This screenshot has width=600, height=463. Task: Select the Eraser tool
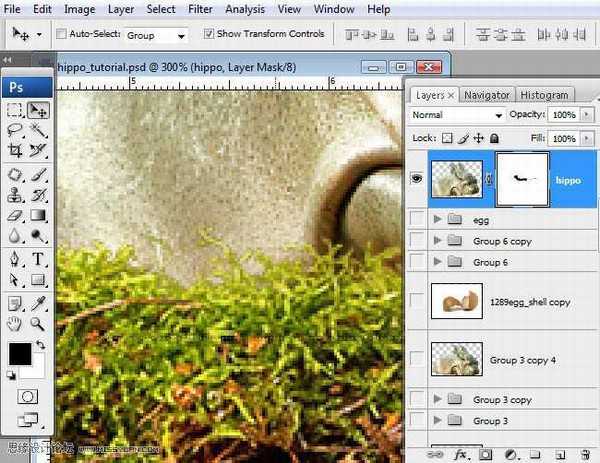pos(15,215)
